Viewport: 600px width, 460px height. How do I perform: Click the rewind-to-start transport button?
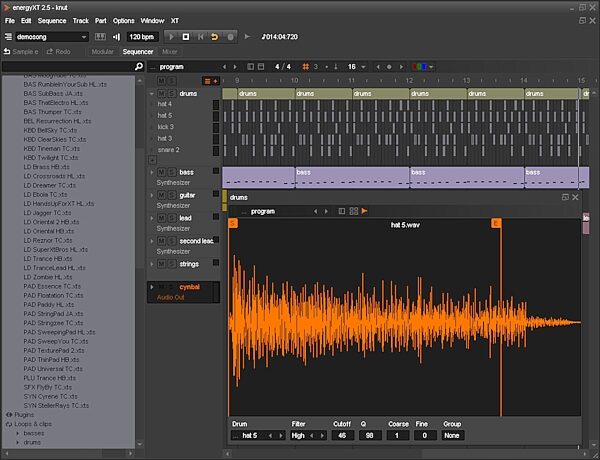coord(200,37)
